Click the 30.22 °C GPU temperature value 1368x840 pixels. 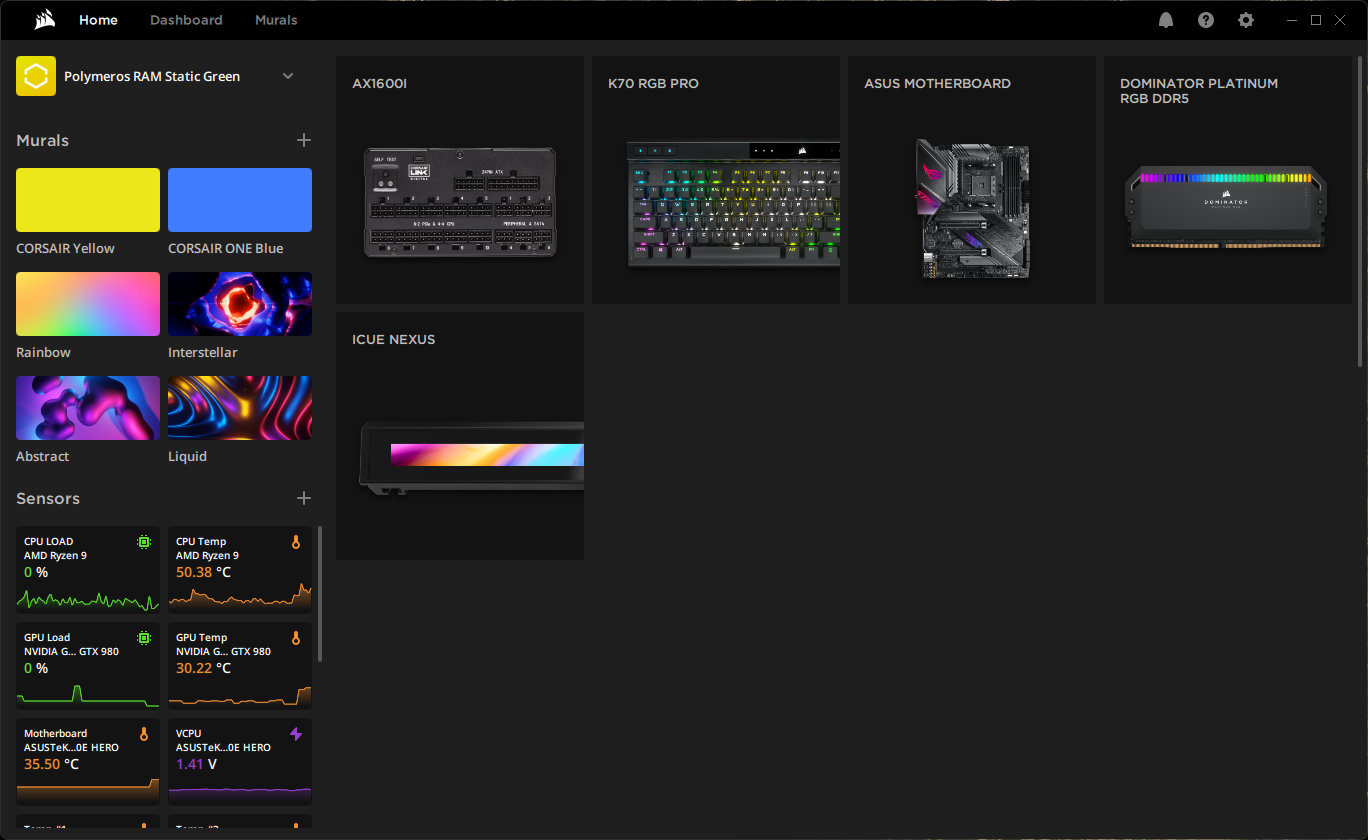(x=204, y=668)
